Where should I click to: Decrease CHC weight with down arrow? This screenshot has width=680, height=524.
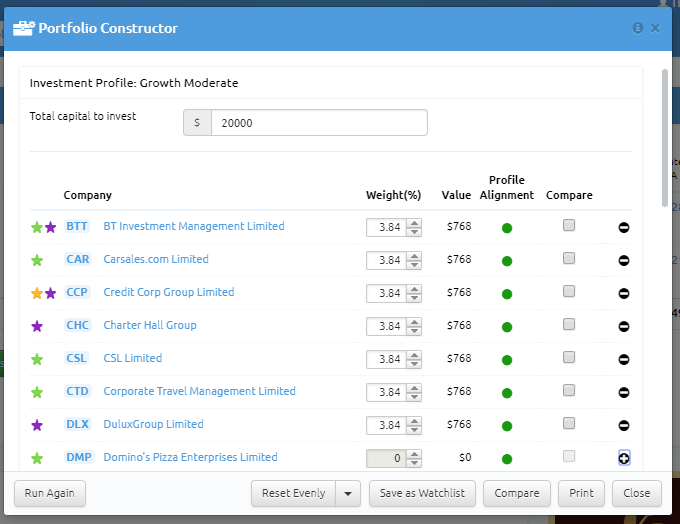414,331
